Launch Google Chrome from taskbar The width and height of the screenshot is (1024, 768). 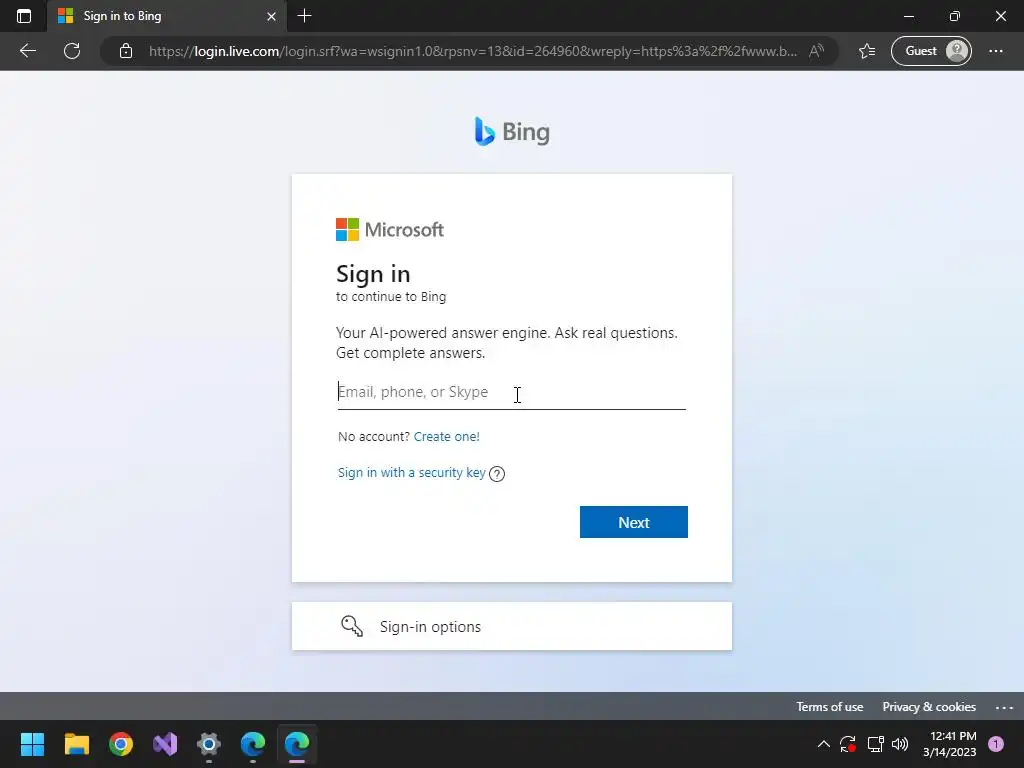(x=121, y=744)
